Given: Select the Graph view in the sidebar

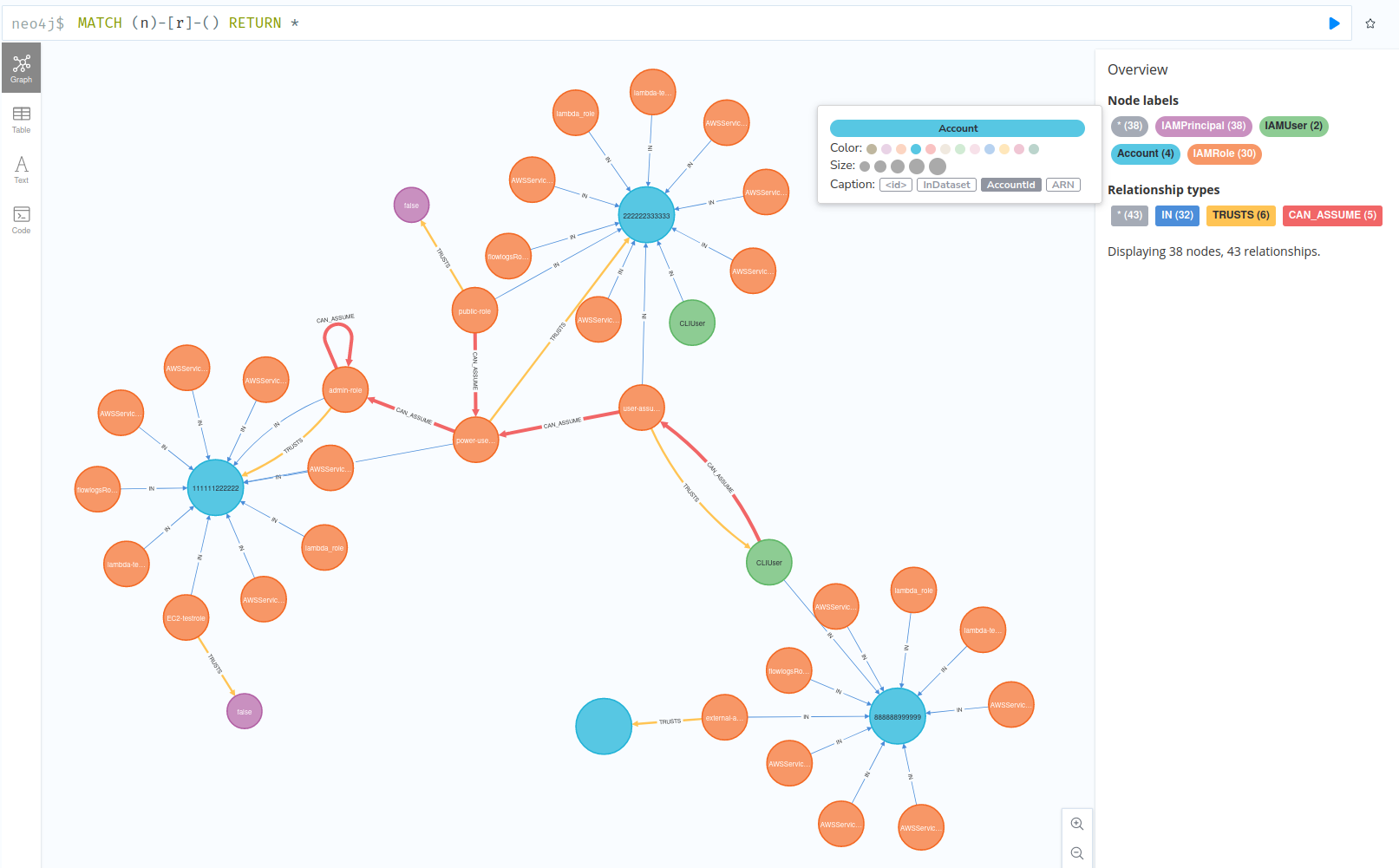Looking at the screenshot, I should click(21, 67).
